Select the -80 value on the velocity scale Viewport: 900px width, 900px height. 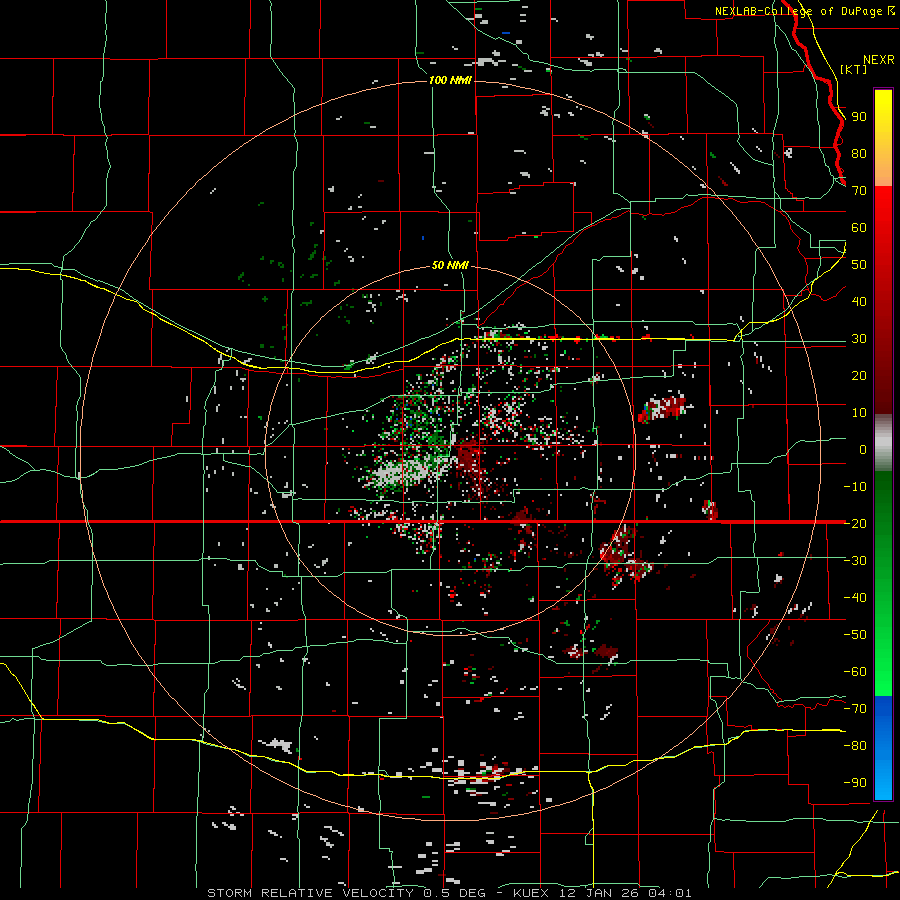click(x=855, y=746)
